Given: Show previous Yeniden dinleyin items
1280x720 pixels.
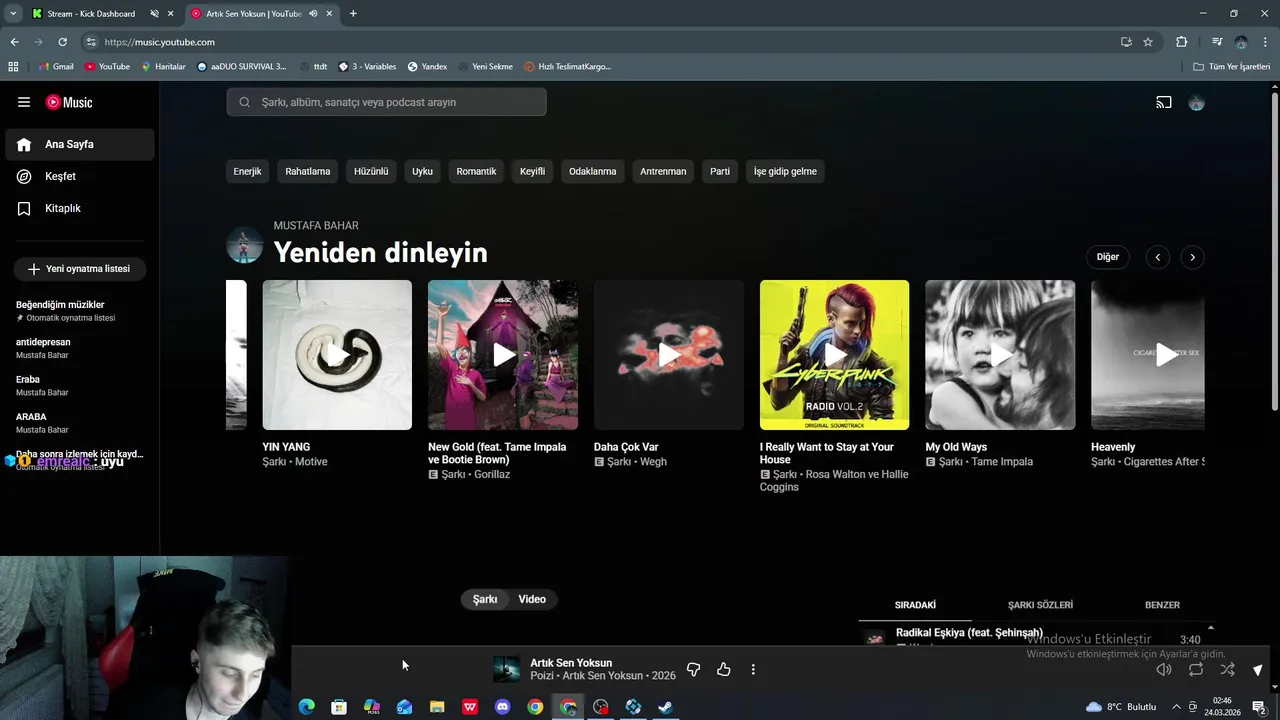Looking at the screenshot, I should [x=1157, y=257].
